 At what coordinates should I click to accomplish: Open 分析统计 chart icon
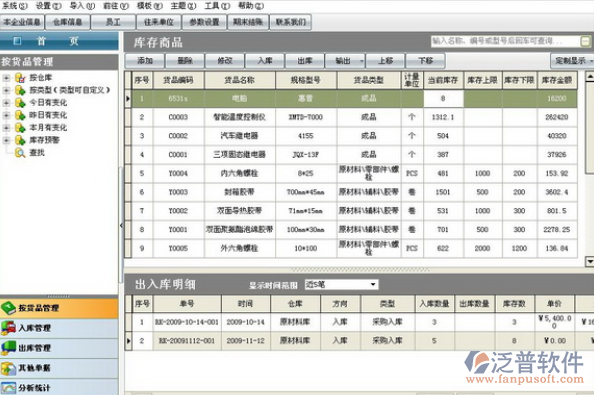pos(8,388)
